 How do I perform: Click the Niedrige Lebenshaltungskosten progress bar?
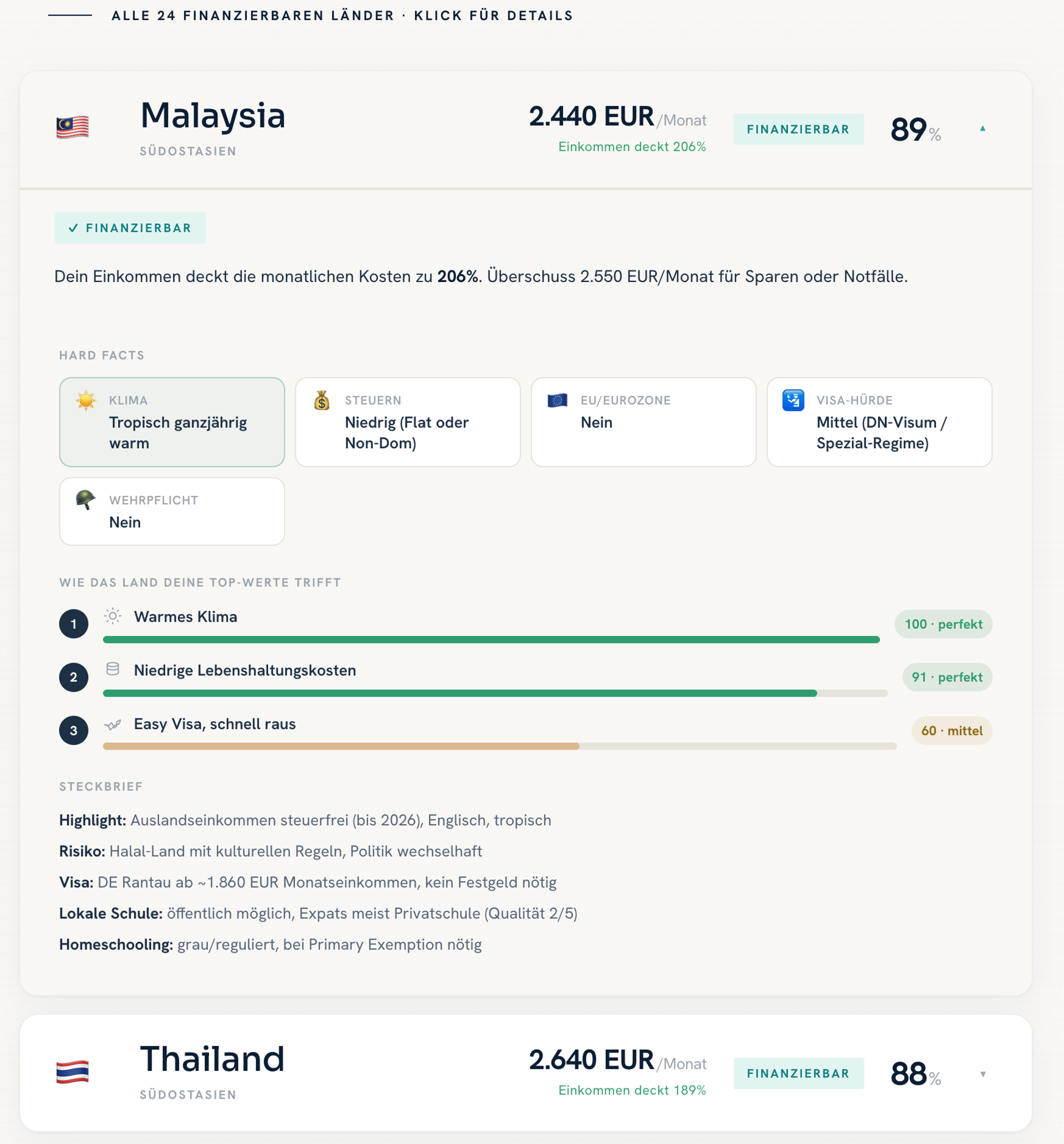[x=495, y=694]
